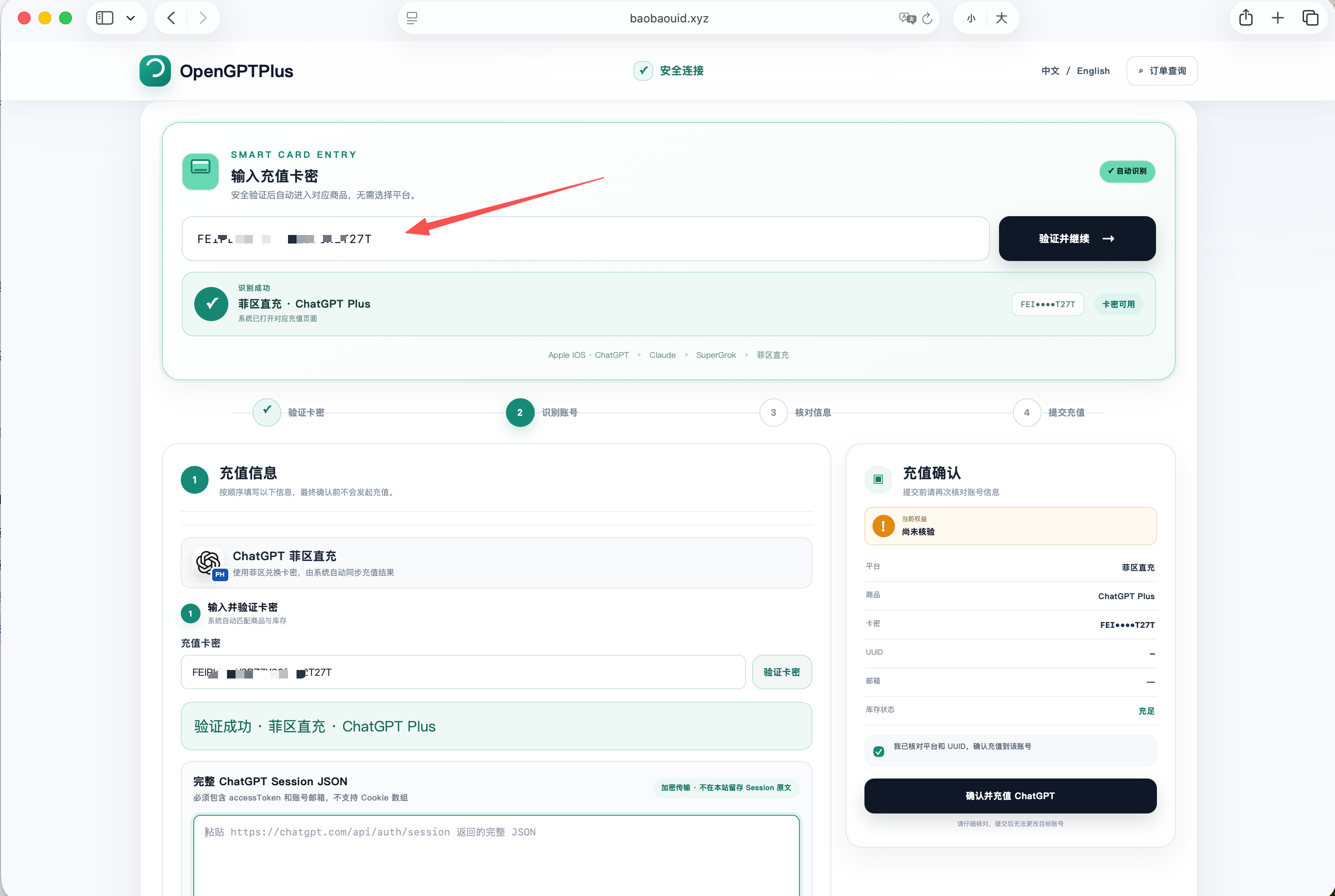Image resolution: width=1335 pixels, height=896 pixels.
Task: Open the page reader menu icon
Action: click(412, 18)
